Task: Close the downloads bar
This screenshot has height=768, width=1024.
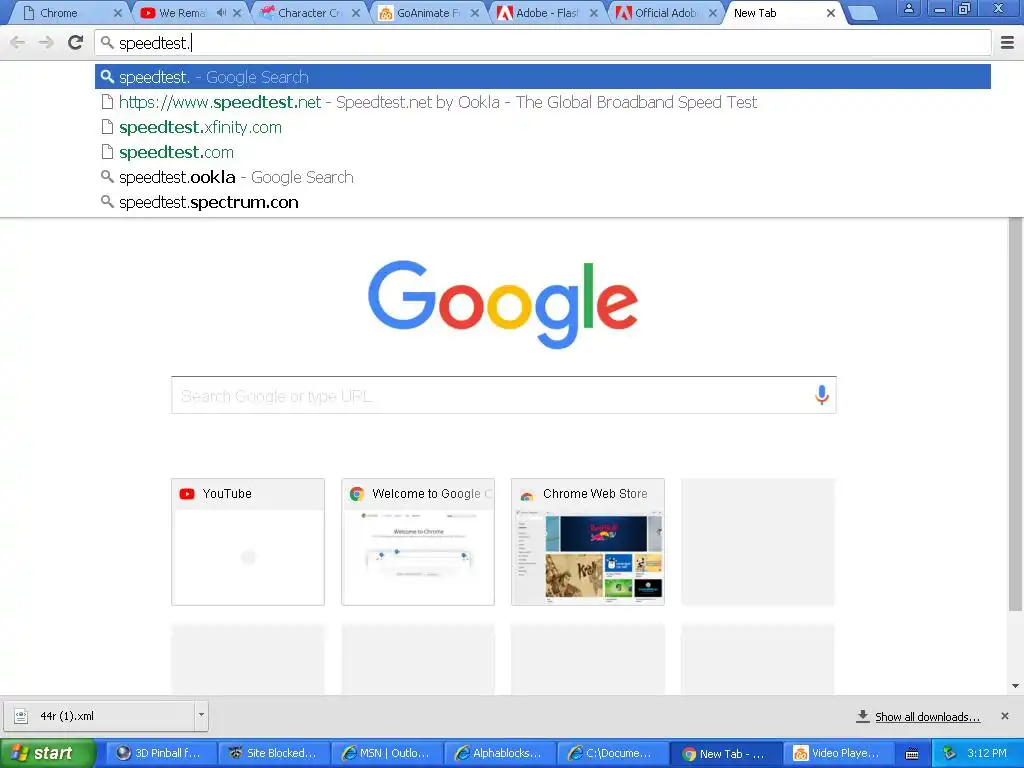Action: point(1005,716)
